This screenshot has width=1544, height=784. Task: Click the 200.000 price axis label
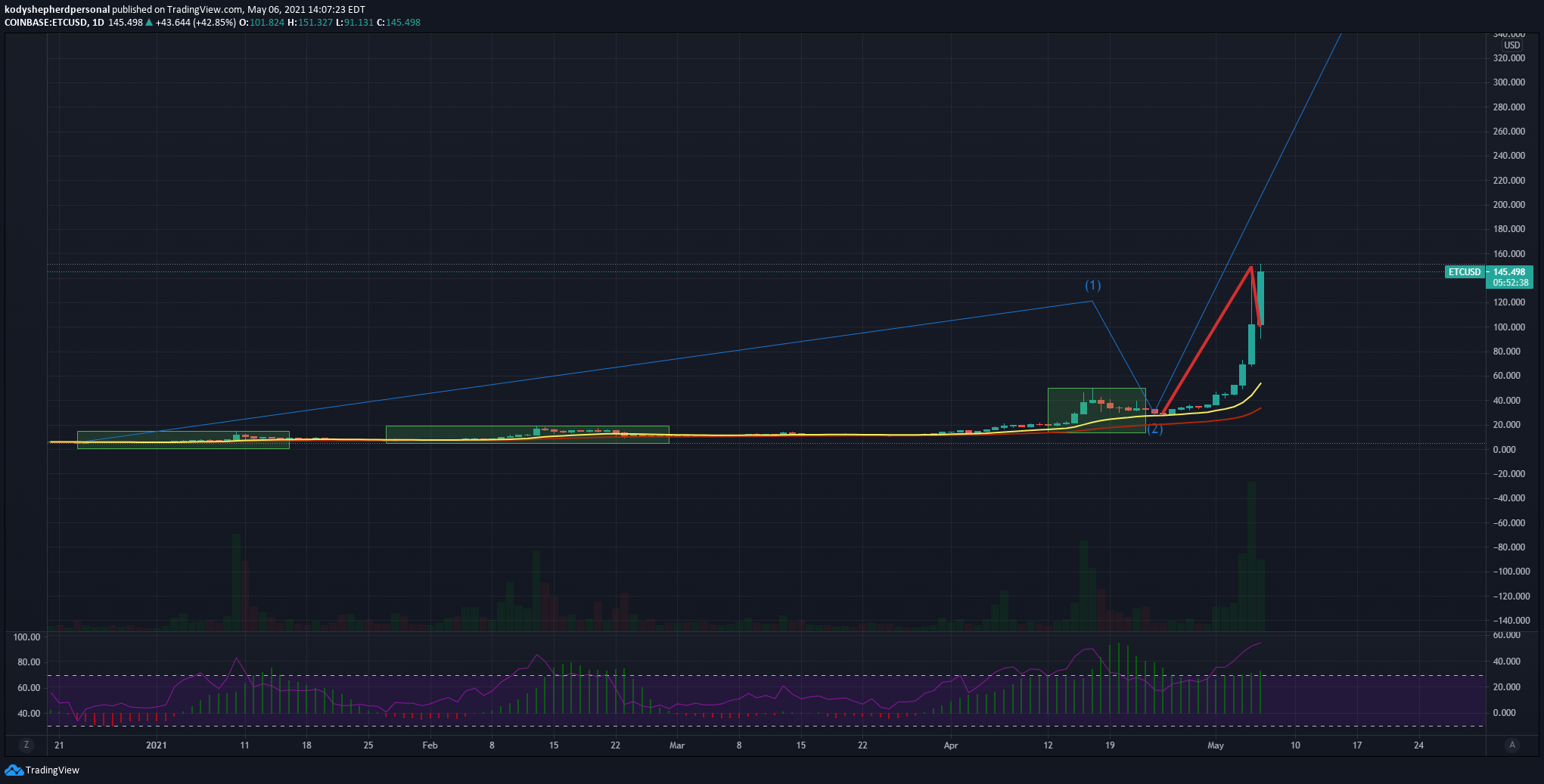1509,205
